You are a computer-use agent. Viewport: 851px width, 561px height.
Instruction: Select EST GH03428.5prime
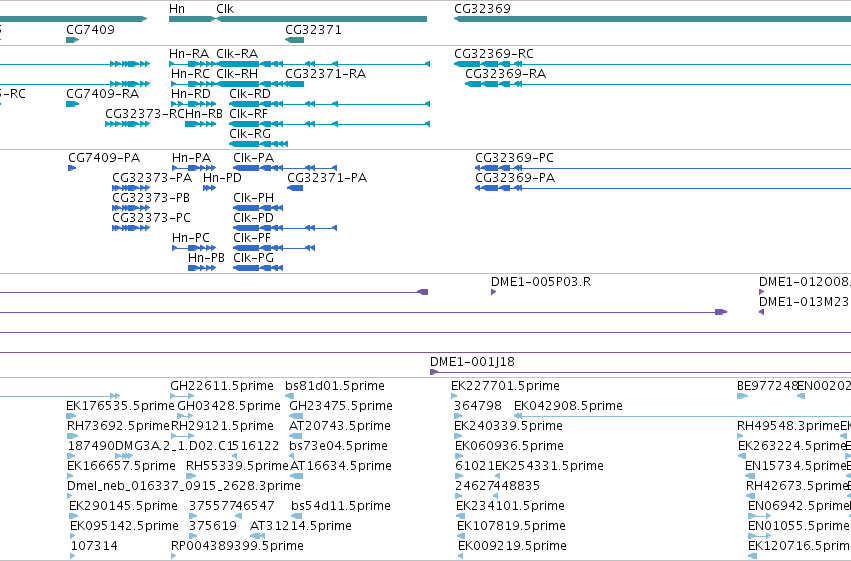click(x=228, y=406)
